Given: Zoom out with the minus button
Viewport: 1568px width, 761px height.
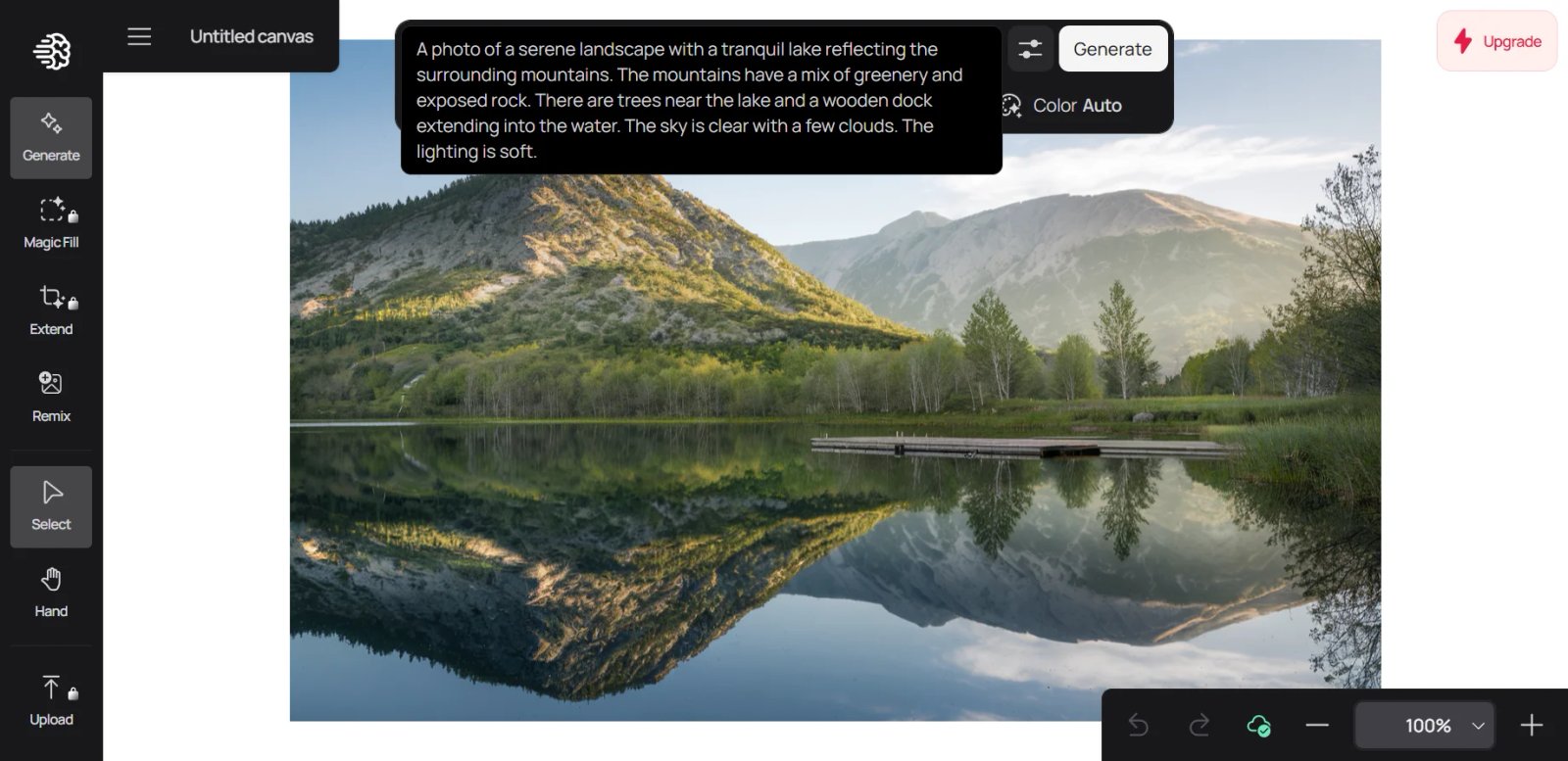Looking at the screenshot, I should 1317,726.
